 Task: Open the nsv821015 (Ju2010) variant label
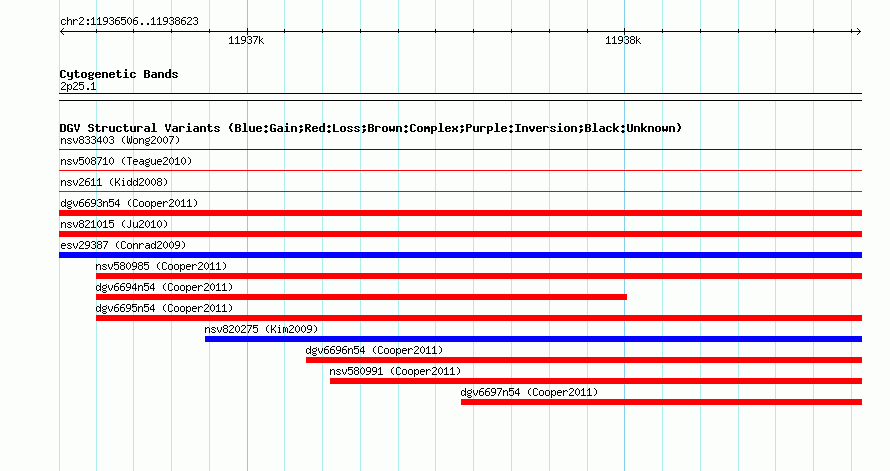tap(114, 224)
